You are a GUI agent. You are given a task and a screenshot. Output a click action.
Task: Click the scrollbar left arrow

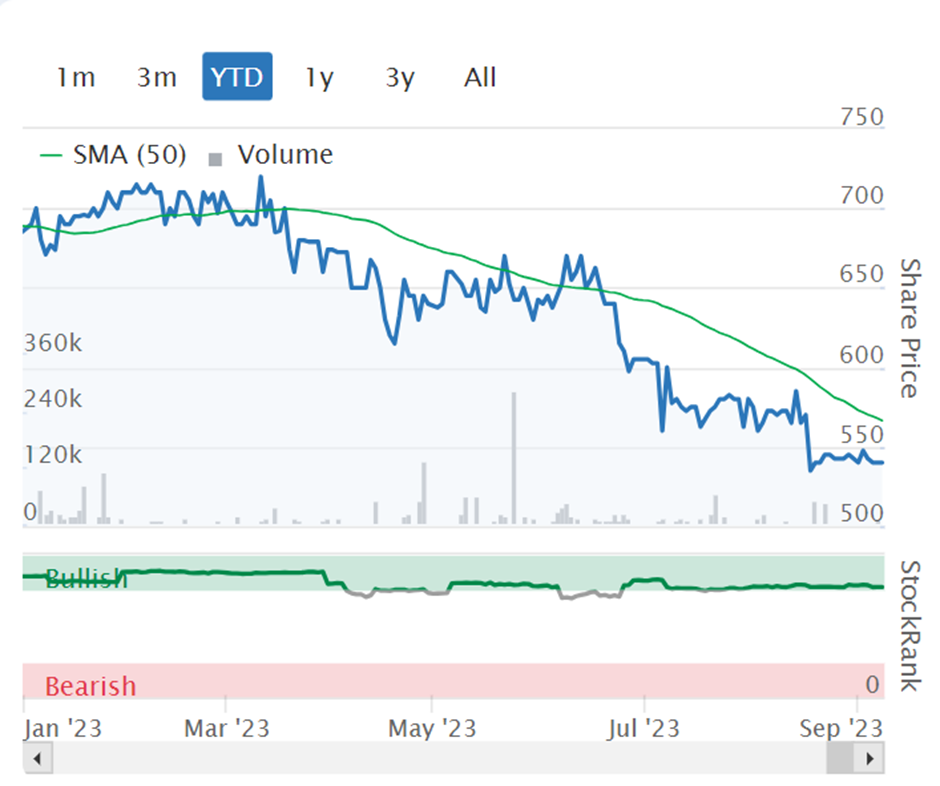point(37,758)
